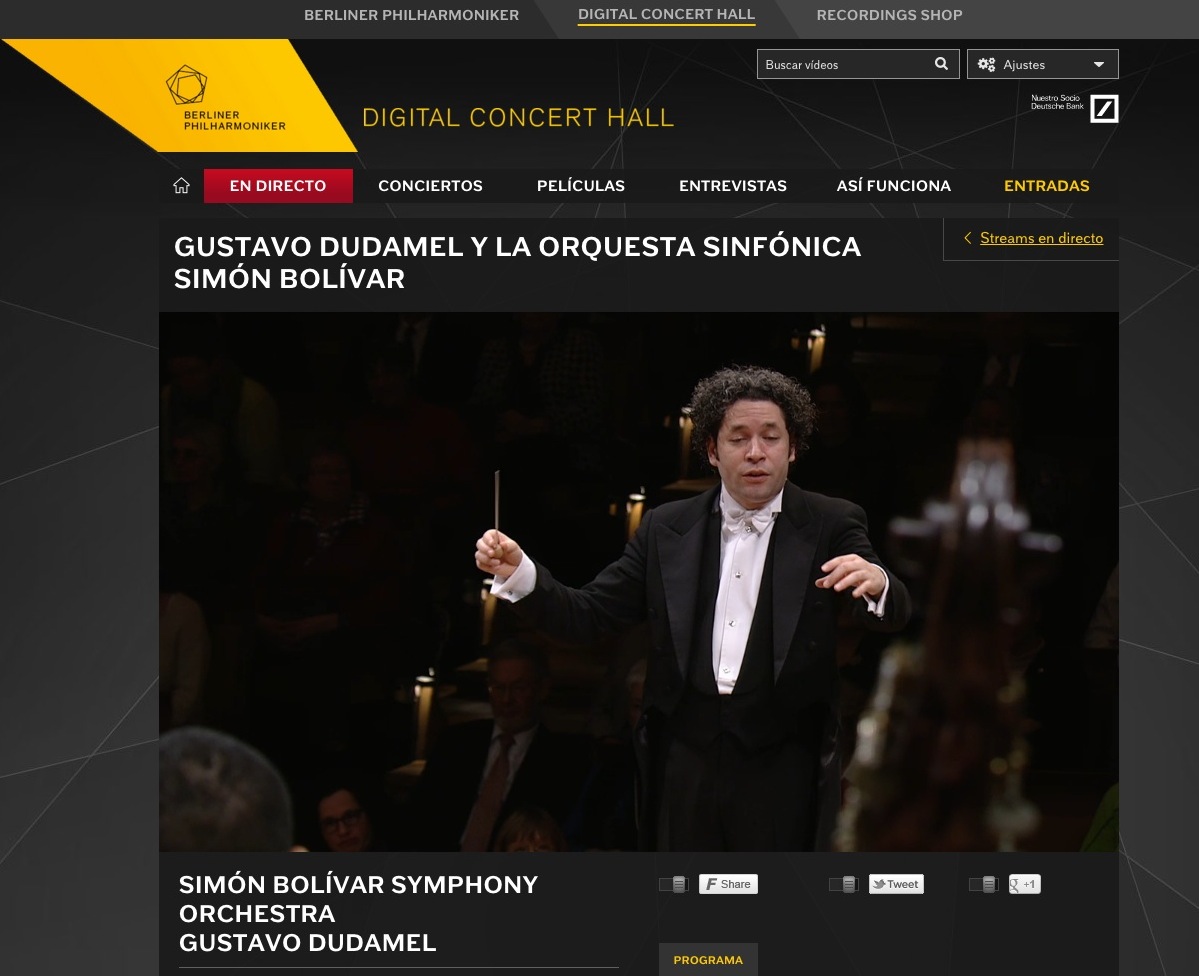Screen dimensions: 1199x976
Task: Click the search magnifier icon
Action: coord(941,64)
